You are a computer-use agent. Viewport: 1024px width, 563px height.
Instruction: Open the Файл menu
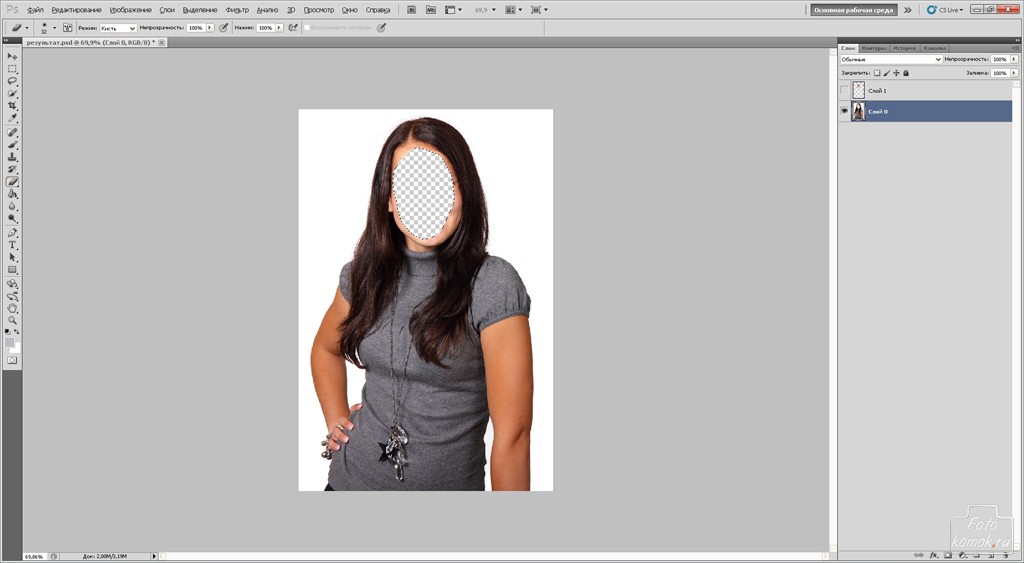[x=35, y=10]
